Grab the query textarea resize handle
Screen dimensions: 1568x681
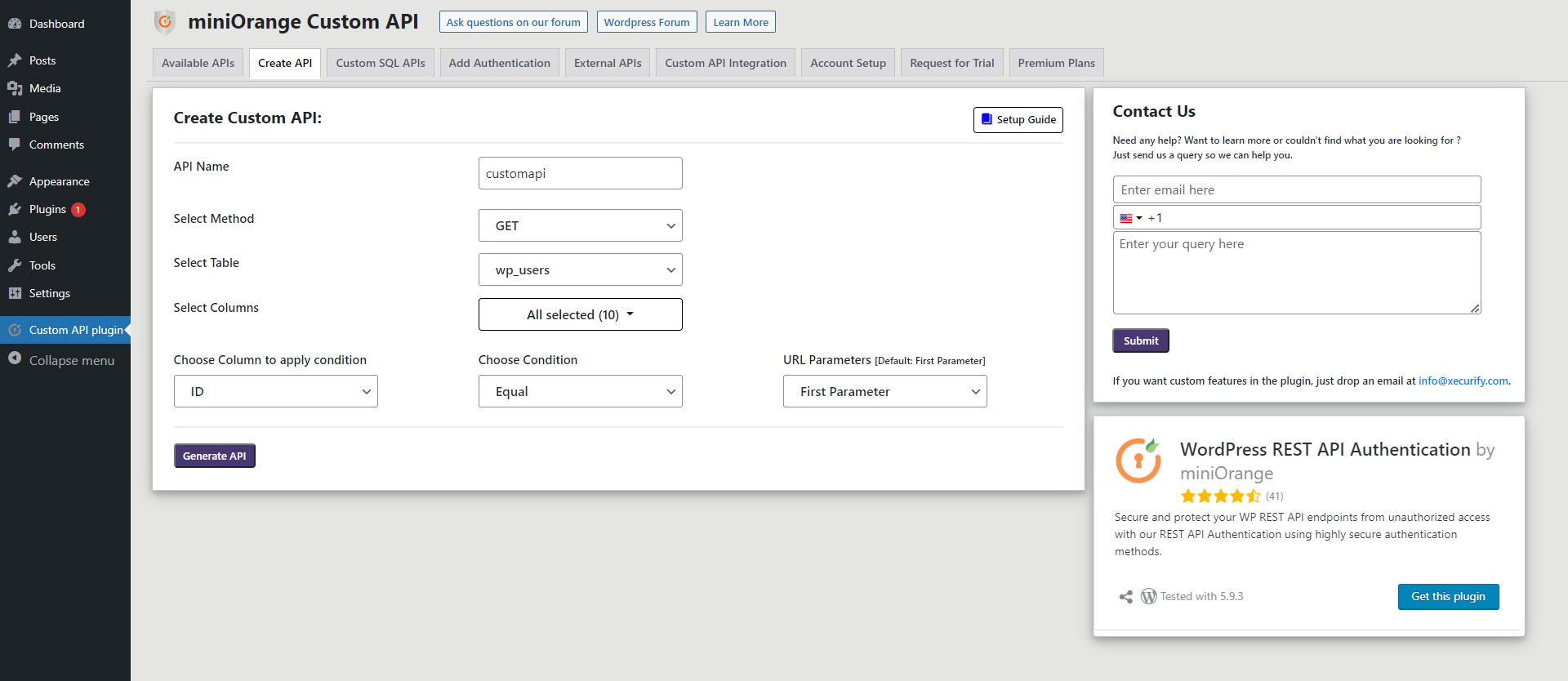(x=1475, y=309)
